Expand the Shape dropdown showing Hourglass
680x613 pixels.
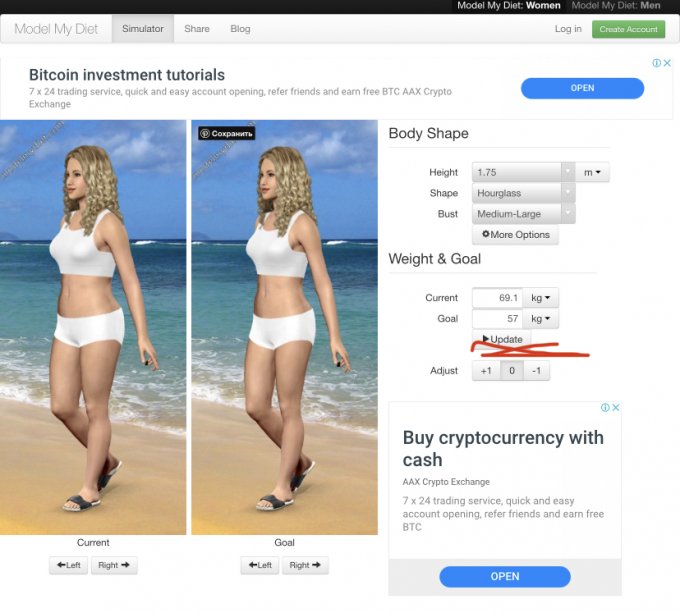pos(523,193)
